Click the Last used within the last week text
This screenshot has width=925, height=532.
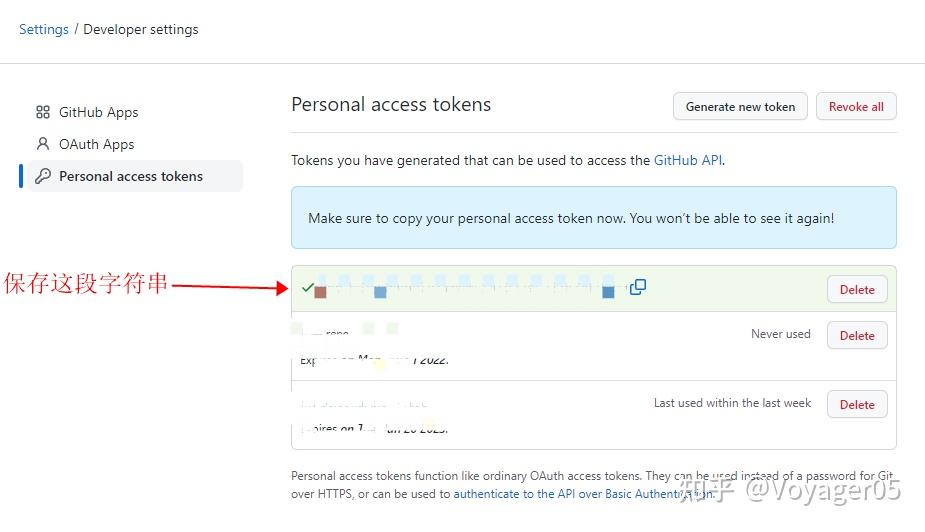tap(732, 403)
